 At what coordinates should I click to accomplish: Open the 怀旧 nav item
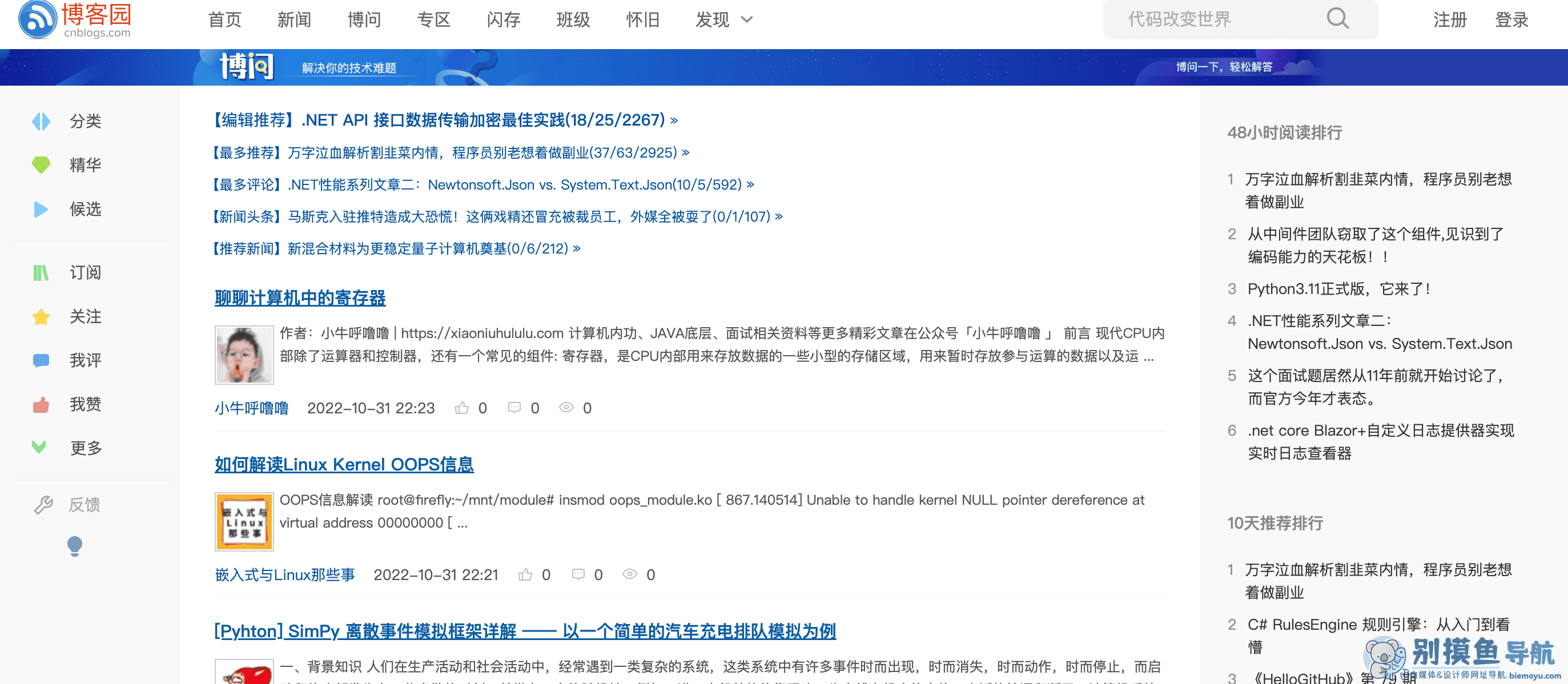[643, 19]
